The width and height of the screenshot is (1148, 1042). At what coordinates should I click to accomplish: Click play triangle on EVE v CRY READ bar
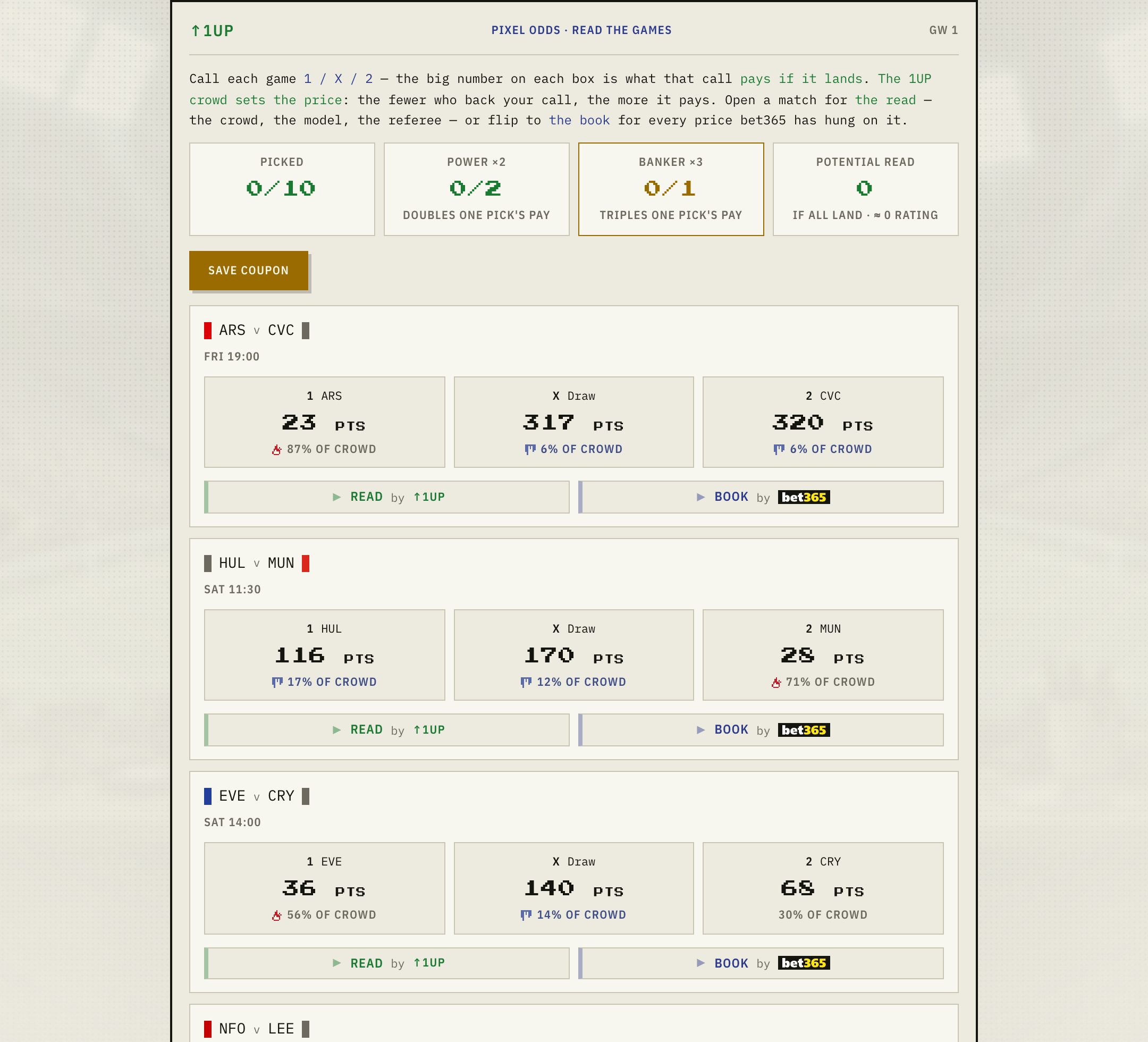(336, 963)
